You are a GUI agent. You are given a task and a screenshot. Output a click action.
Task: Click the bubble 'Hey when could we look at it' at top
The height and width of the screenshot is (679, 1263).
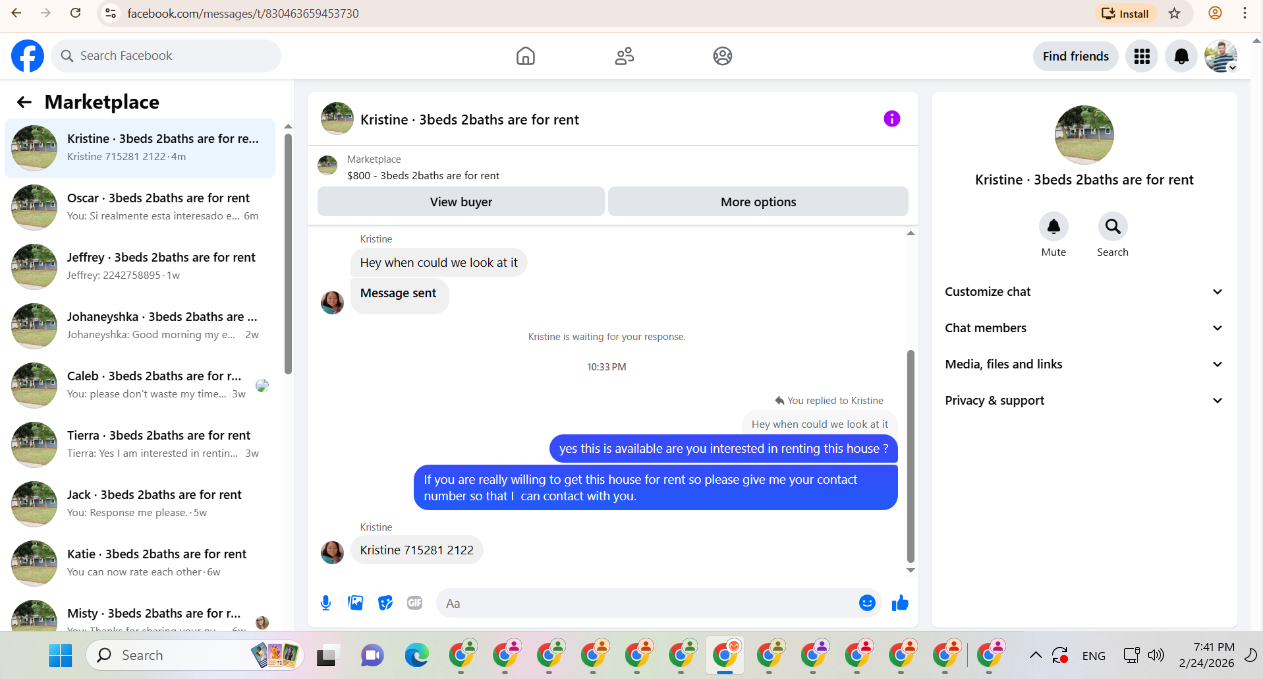439,263
